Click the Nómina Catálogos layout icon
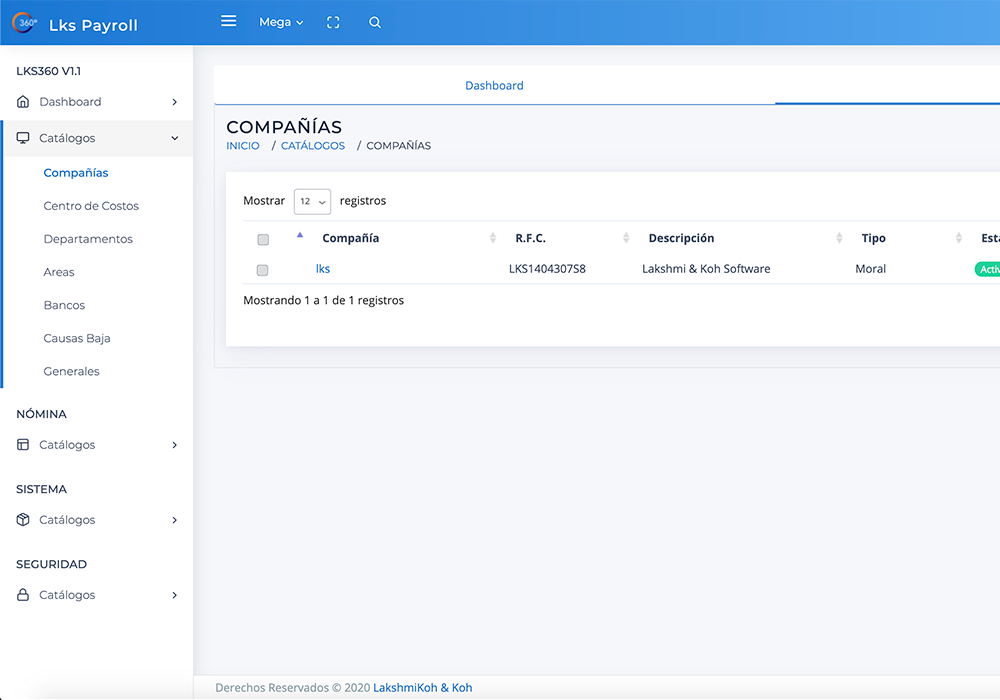This screenshot has height=700, width=1000. 23,445
